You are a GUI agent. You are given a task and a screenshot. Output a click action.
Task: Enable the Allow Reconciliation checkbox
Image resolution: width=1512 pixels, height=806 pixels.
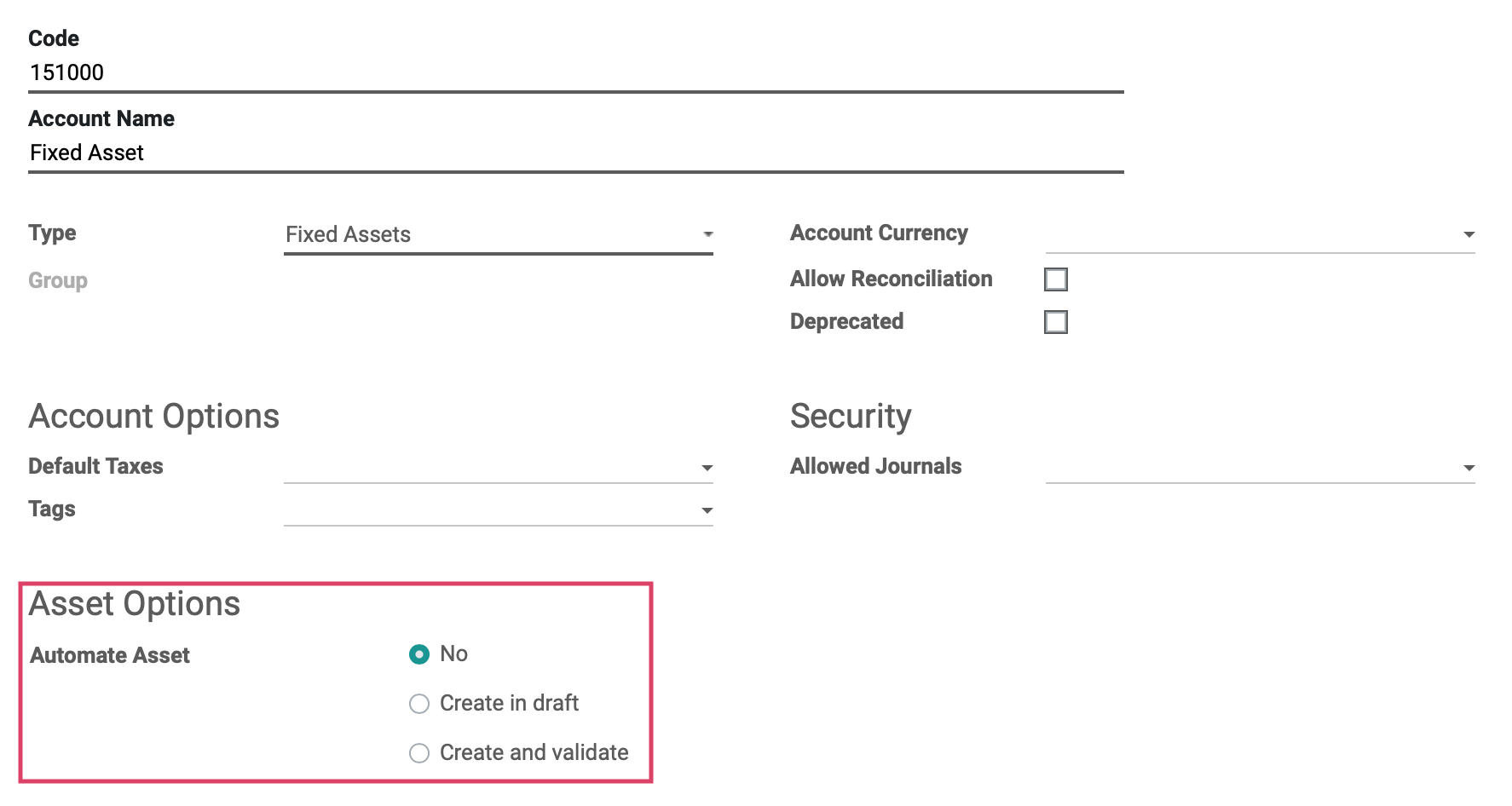tap(1056, 279)
